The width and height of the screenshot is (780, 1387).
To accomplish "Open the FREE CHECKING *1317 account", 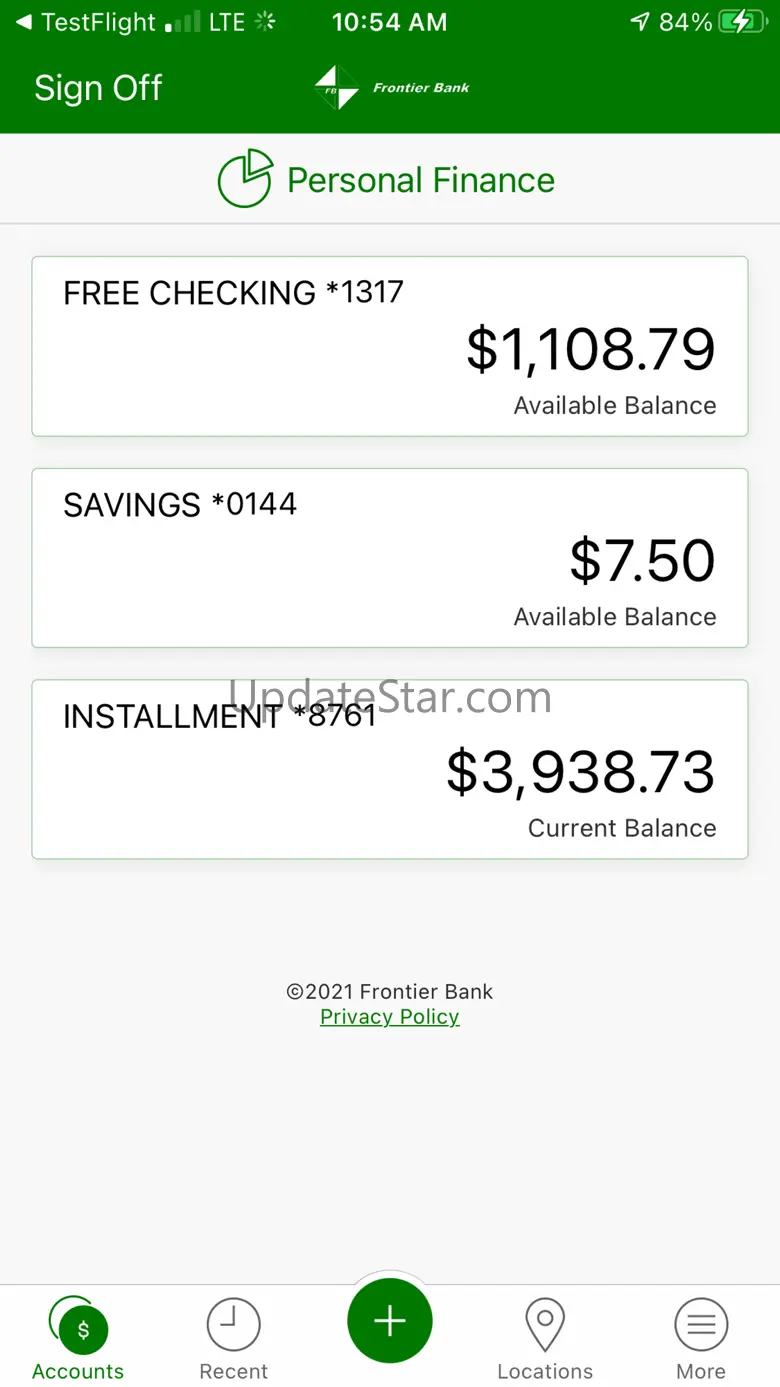I will point(390,346).
